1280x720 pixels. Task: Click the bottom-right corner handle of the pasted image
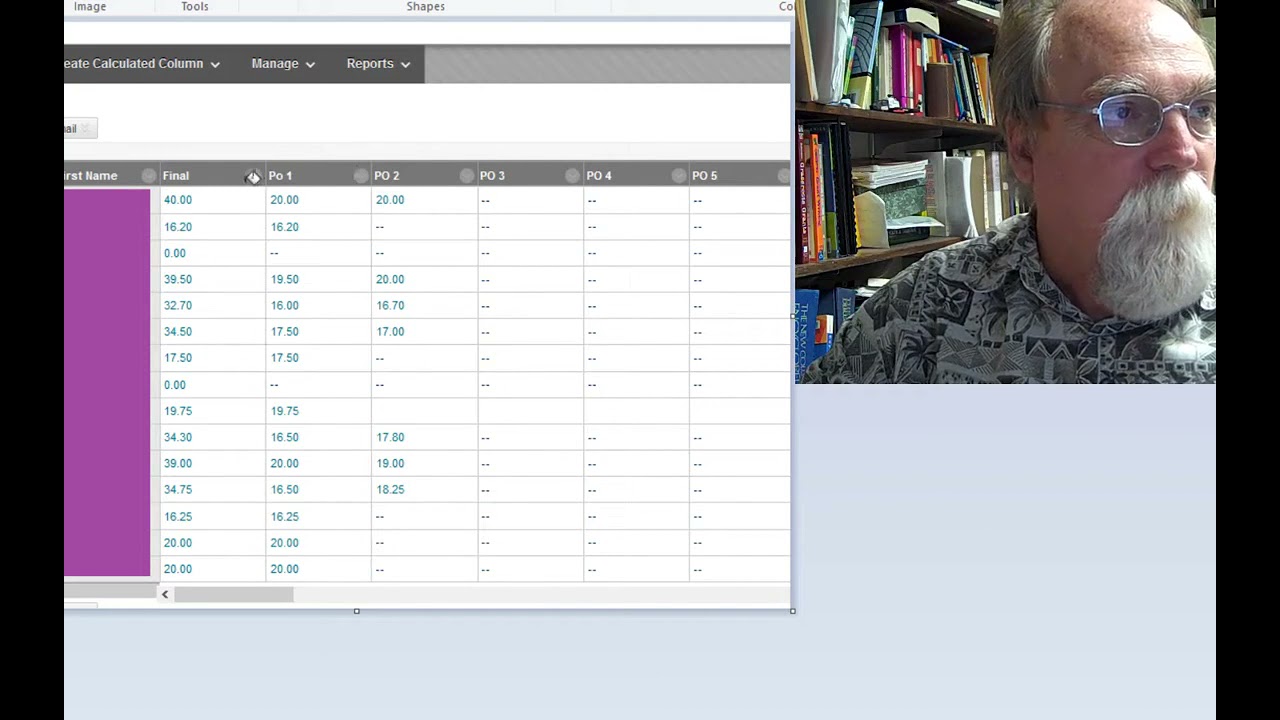[x=793, y=611]
